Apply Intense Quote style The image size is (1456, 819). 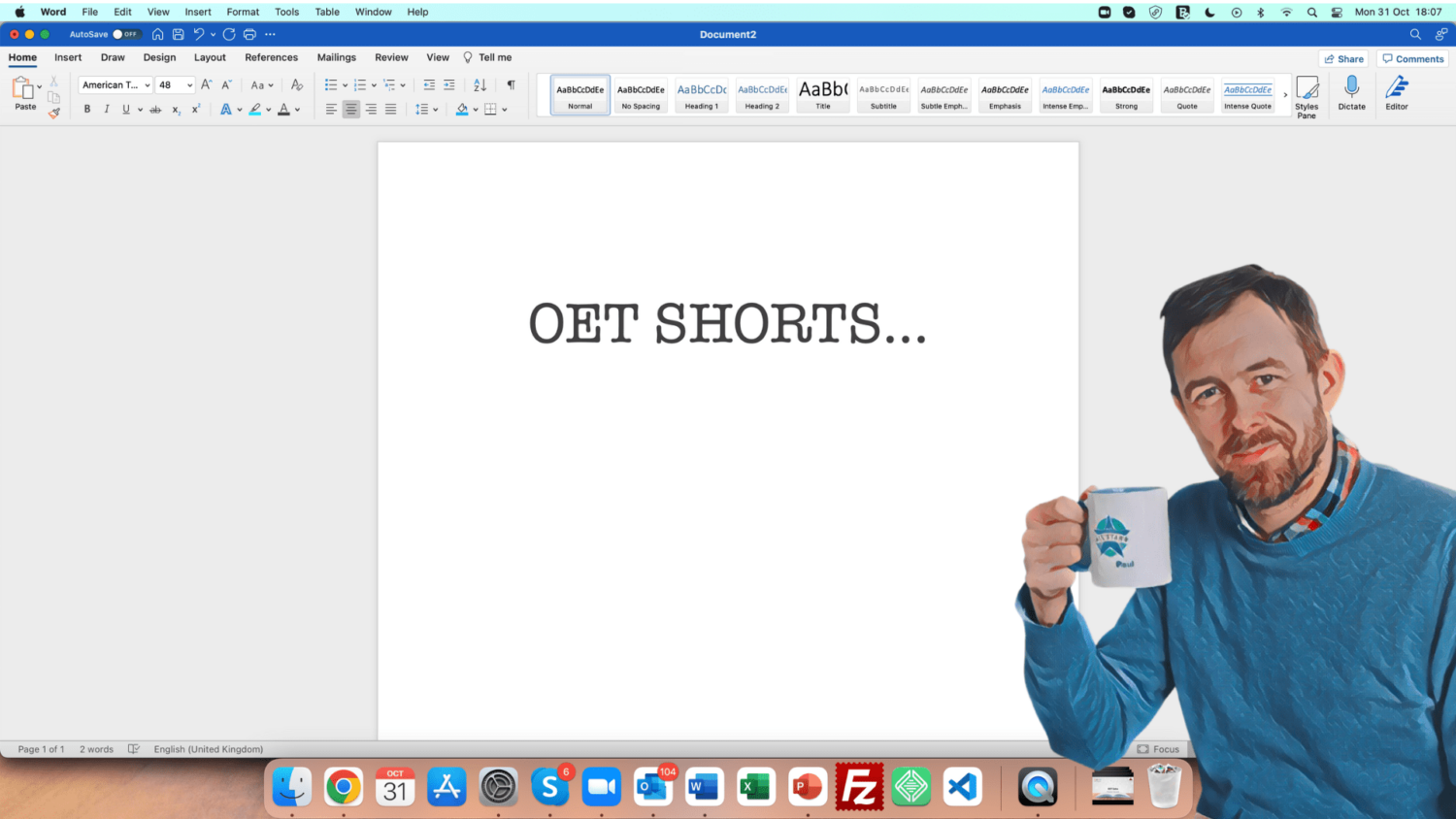[1247, 95]
